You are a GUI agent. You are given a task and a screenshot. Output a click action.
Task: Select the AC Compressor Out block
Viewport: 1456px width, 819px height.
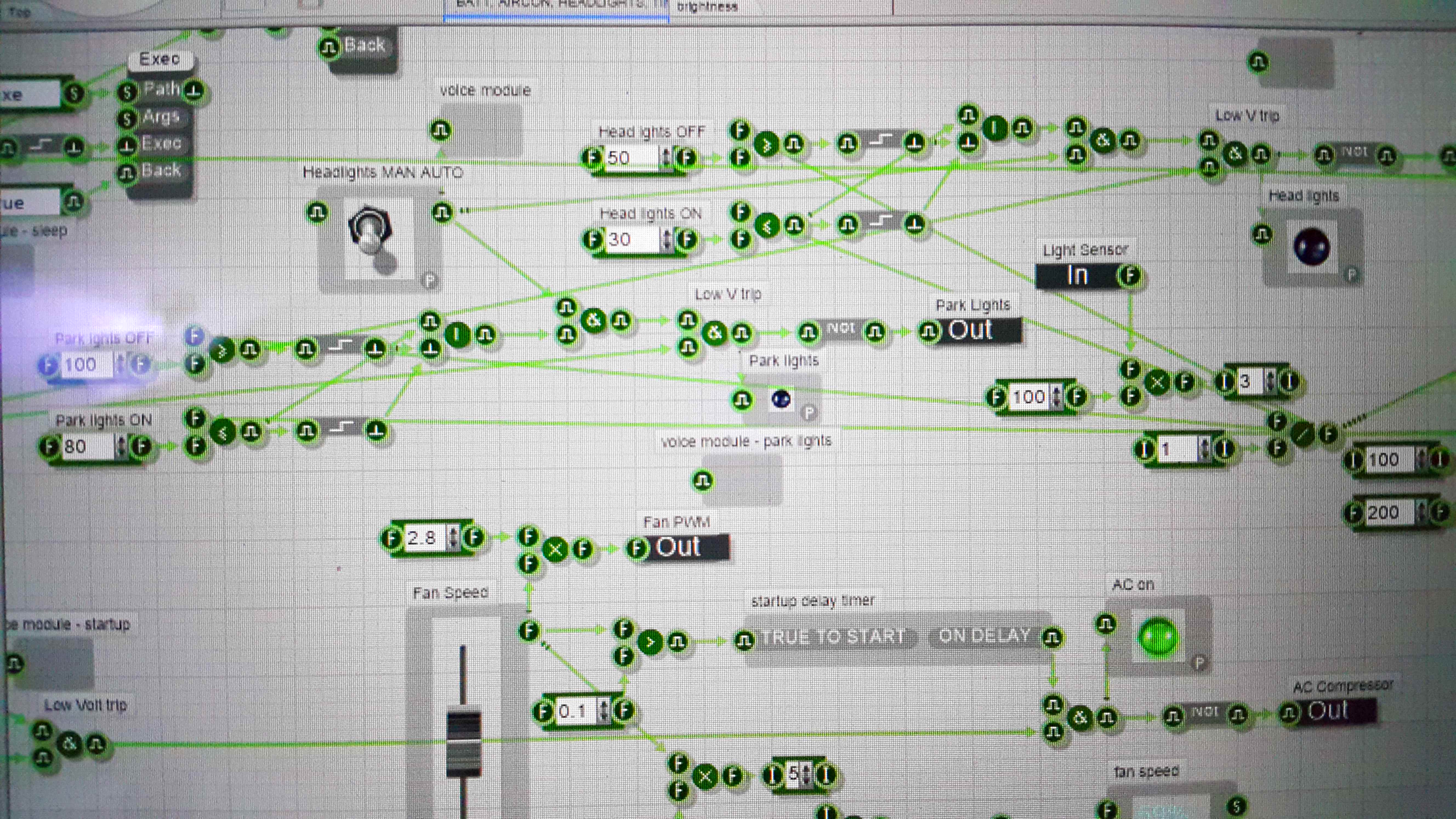1328,711
